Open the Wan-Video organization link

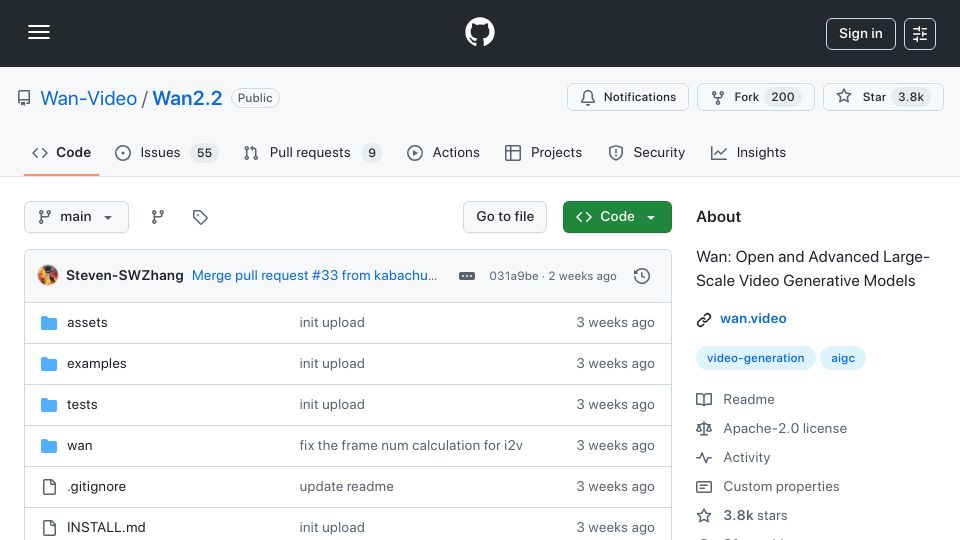tap(89, 98)
